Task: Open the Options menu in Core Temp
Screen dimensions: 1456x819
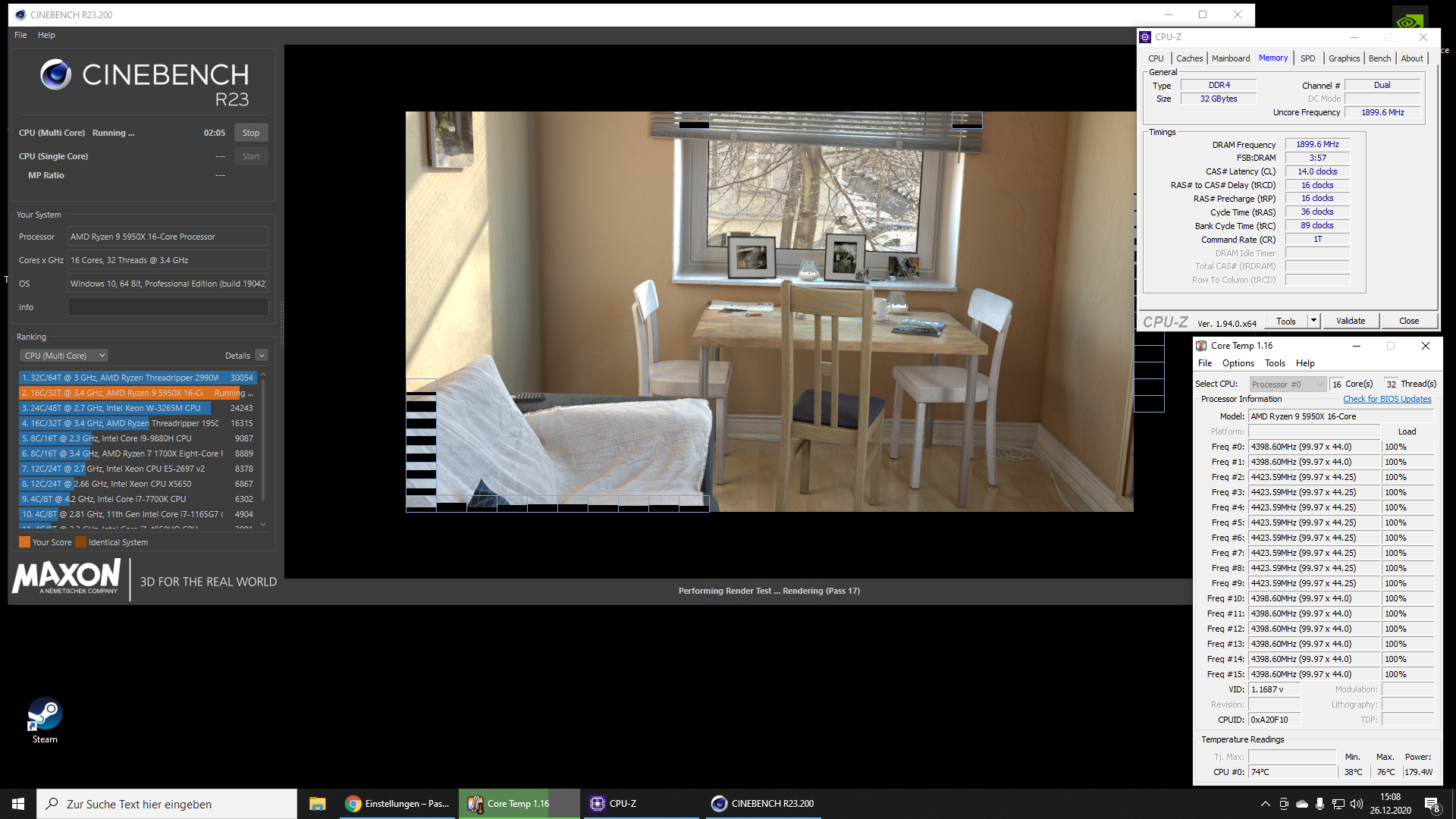Action: click(x=1238, y=363)
